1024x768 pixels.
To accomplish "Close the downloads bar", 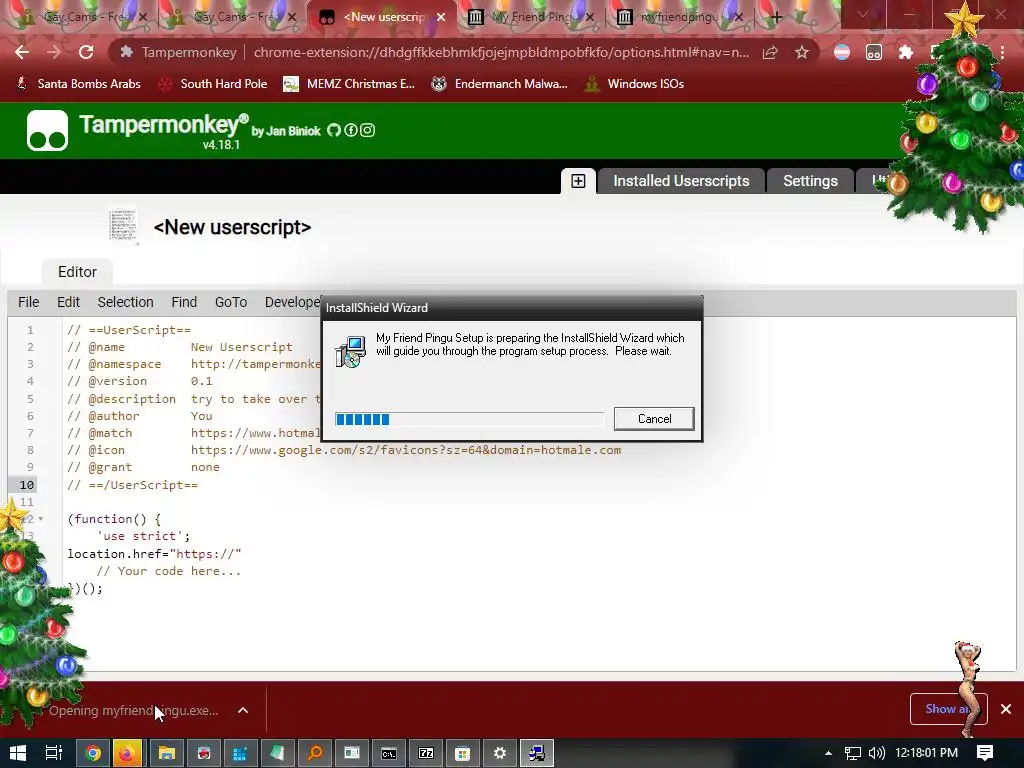I will [1006, 709].
